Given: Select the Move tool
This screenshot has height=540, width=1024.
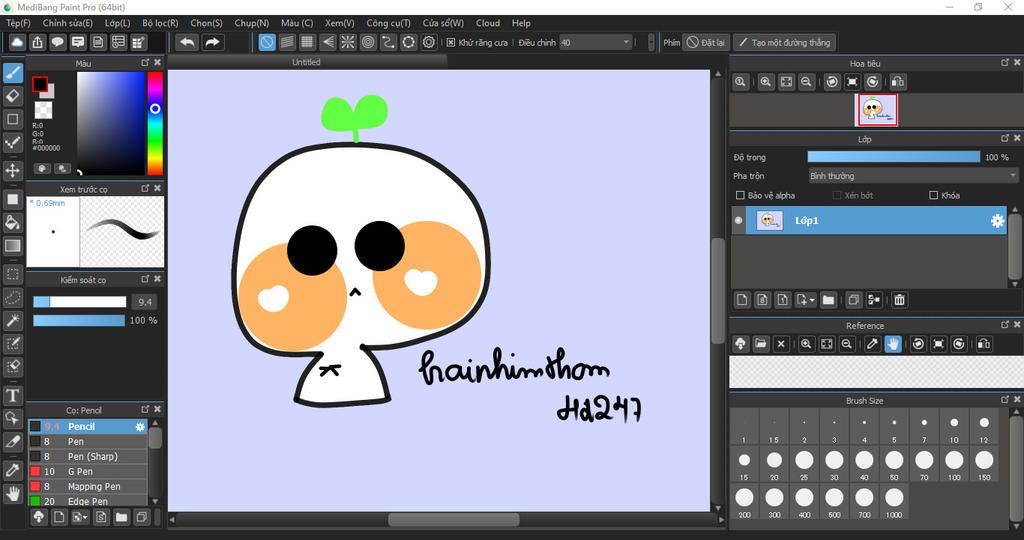Looking at the screenshot, I should pyautogui.click(x=12, y=170).
